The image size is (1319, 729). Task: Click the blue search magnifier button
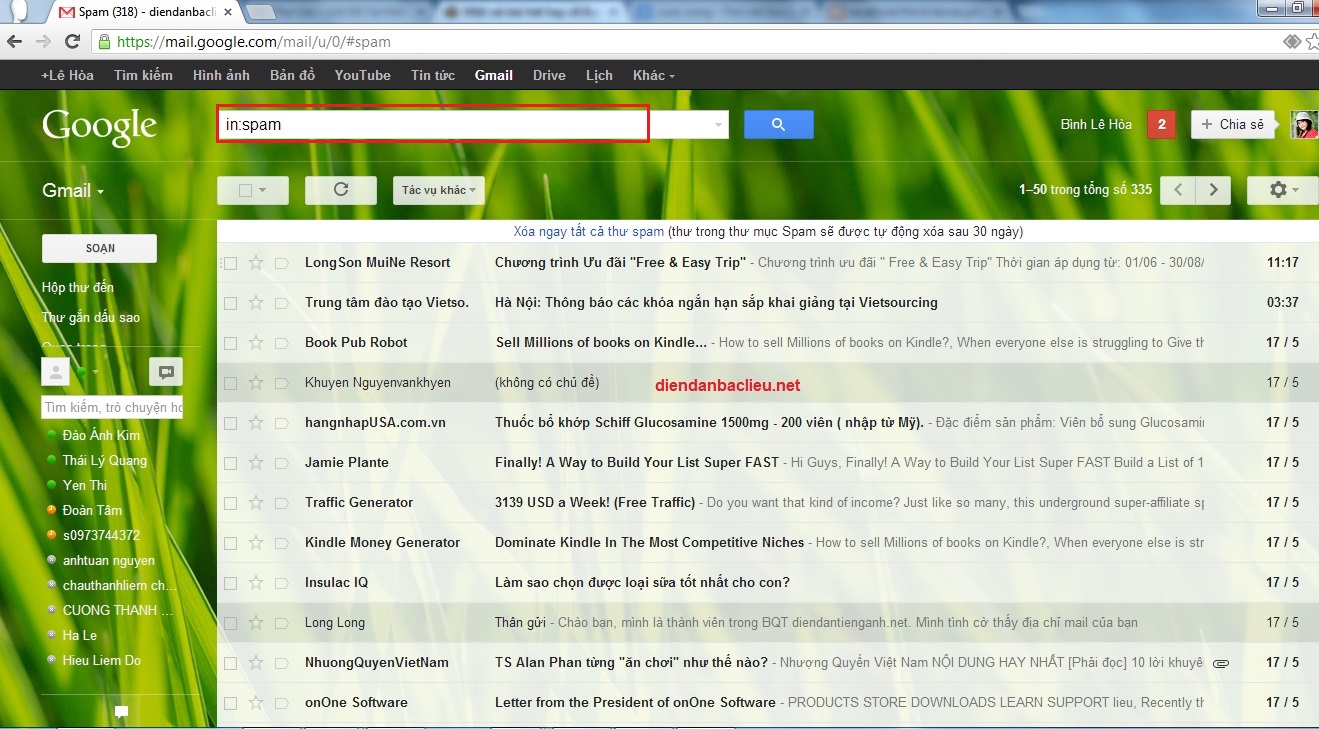click(x=778, y=125)
